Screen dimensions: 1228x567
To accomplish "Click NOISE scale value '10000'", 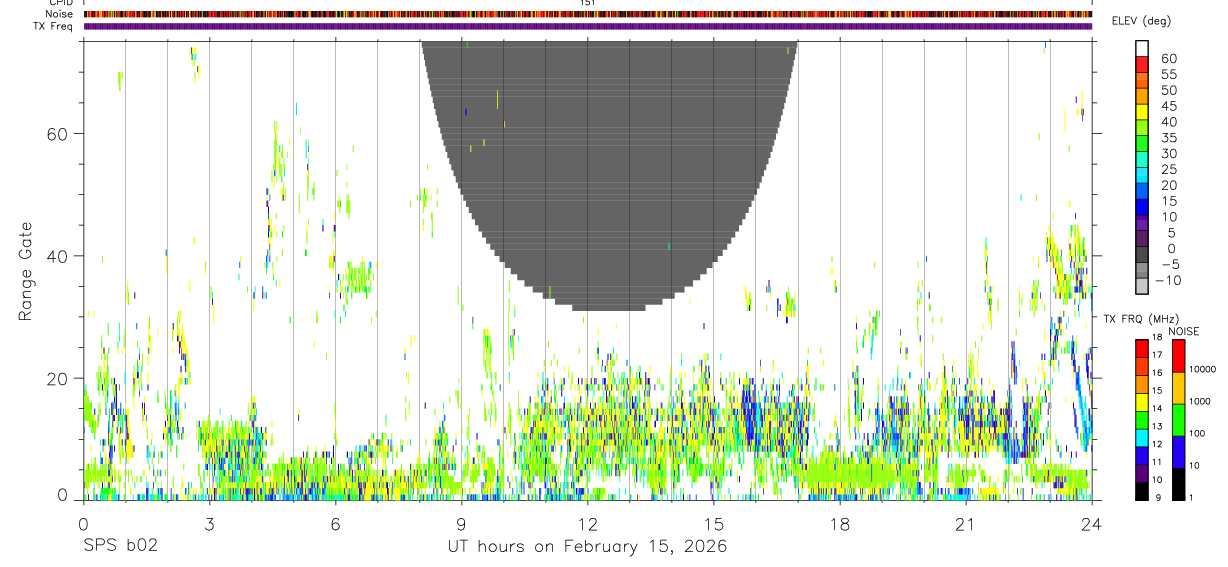I will [x=1203, y=370].
